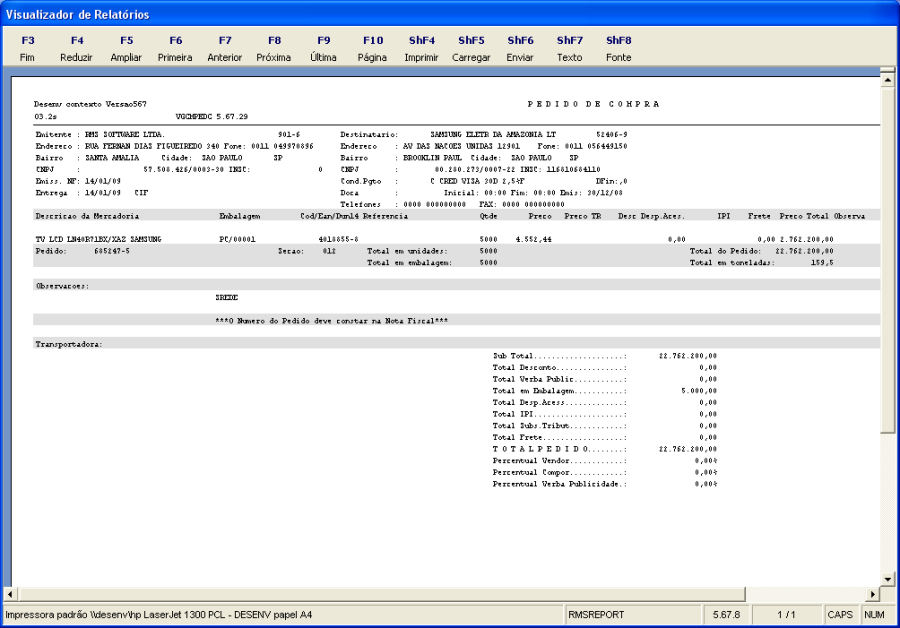Click the CAPS status indicator
900x628 pixels.
(x=840, y=615)
